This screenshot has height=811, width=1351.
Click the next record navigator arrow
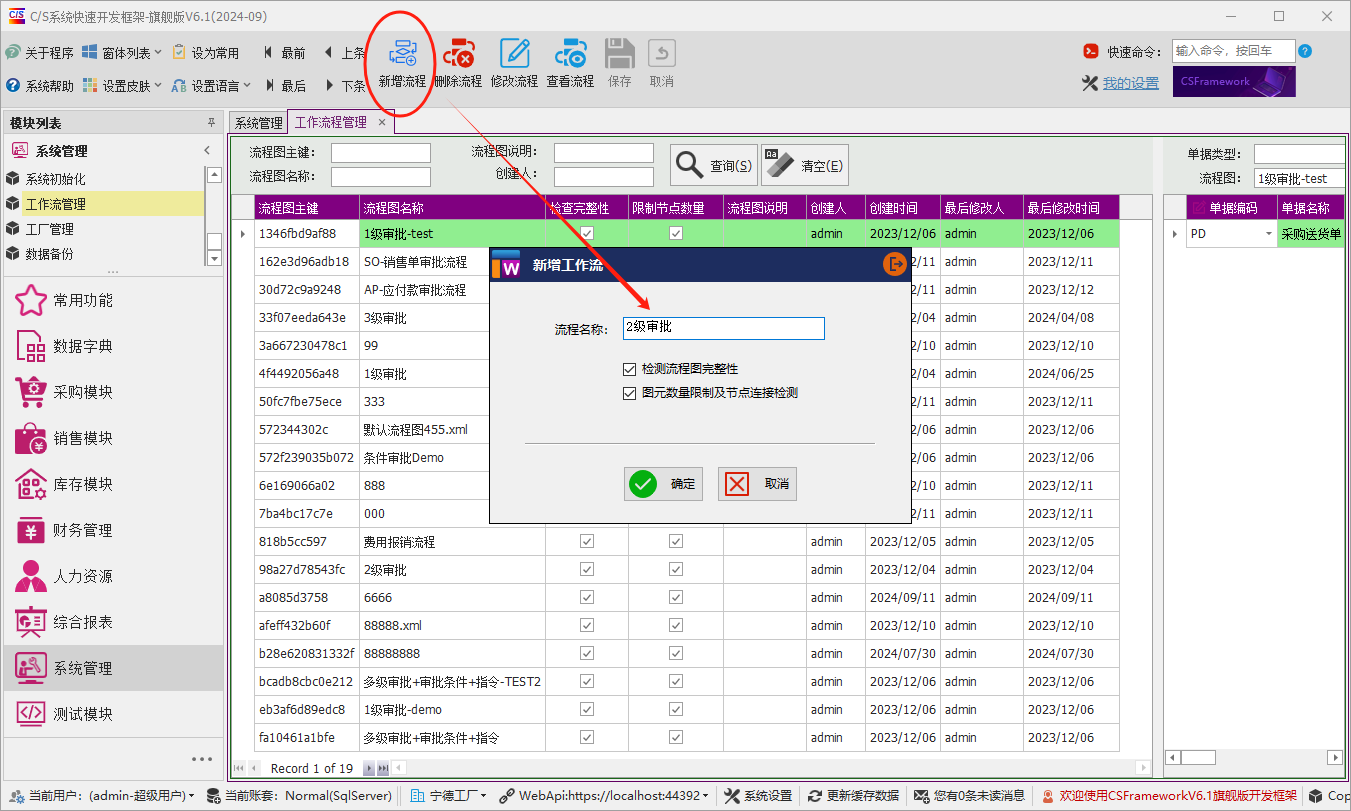point(368,768)
